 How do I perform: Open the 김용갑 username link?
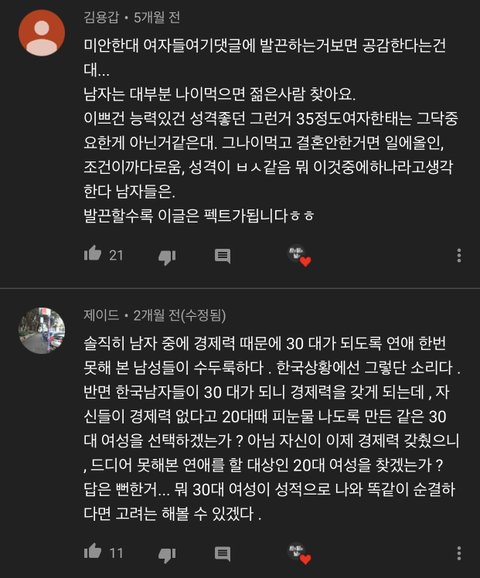[101, 17]
